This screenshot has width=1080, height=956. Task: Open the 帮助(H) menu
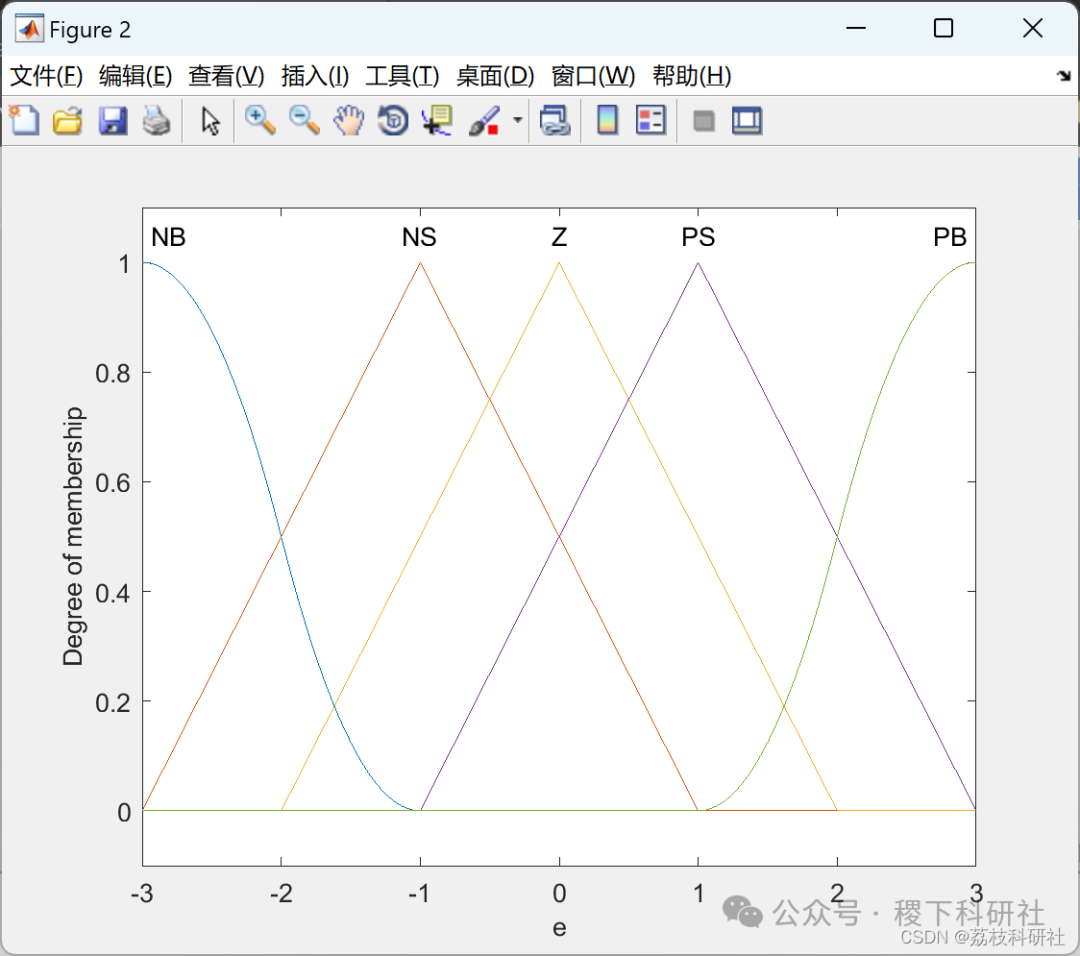(692, 76)
